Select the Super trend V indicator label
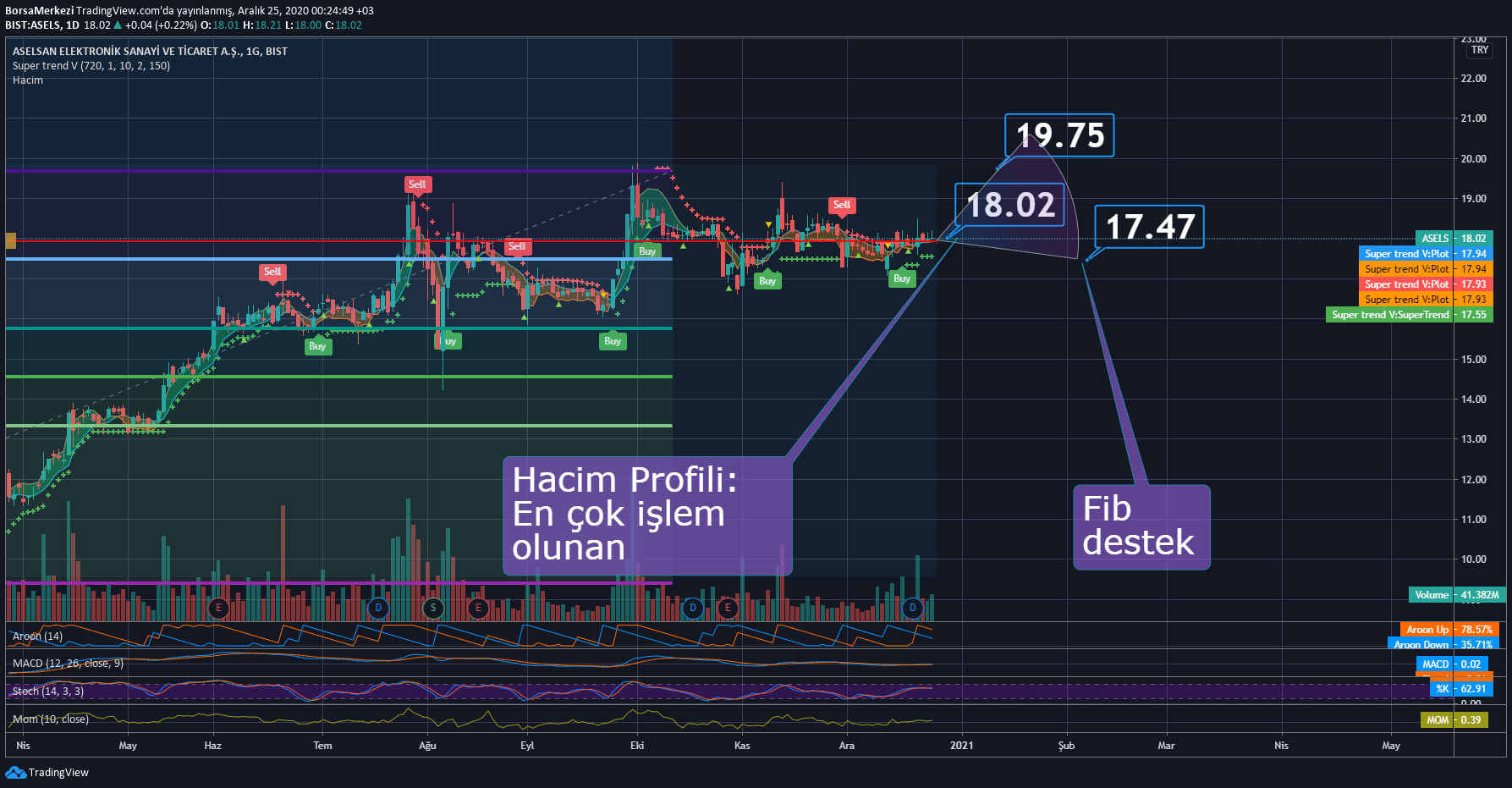 coord(91,65)
